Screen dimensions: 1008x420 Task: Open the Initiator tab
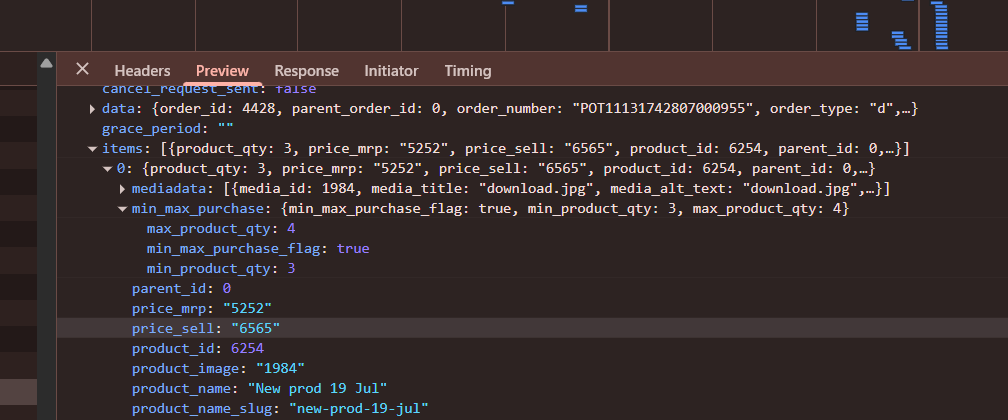coord(392,71)
